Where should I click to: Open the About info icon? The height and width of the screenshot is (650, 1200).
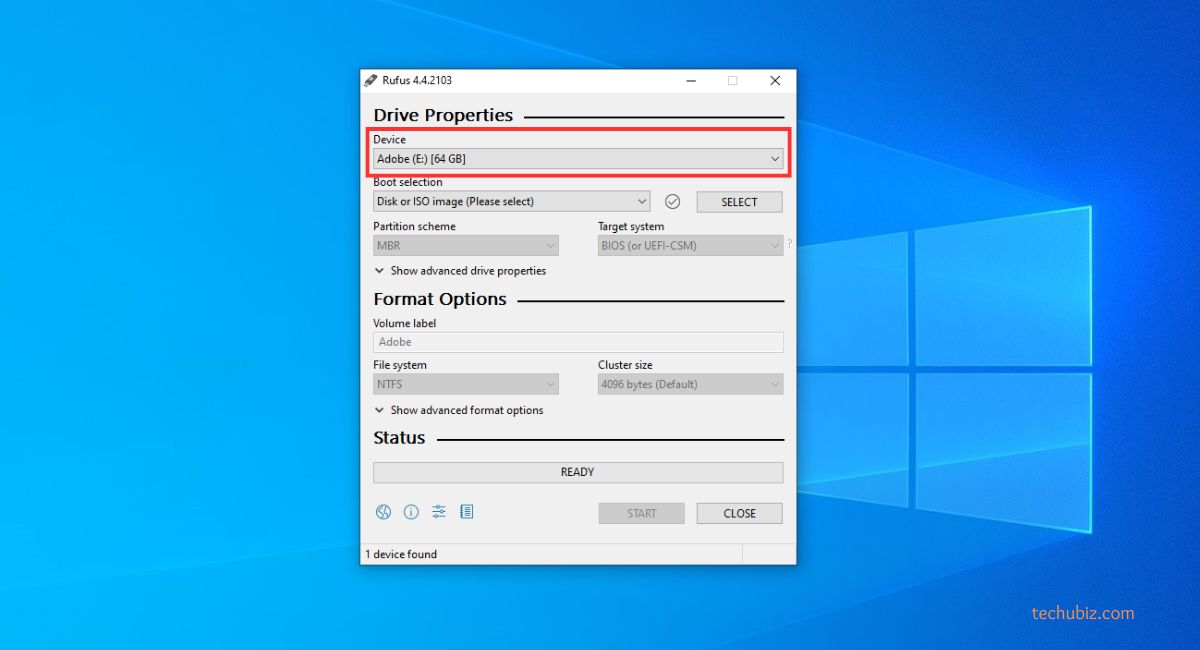pos(411,512)
